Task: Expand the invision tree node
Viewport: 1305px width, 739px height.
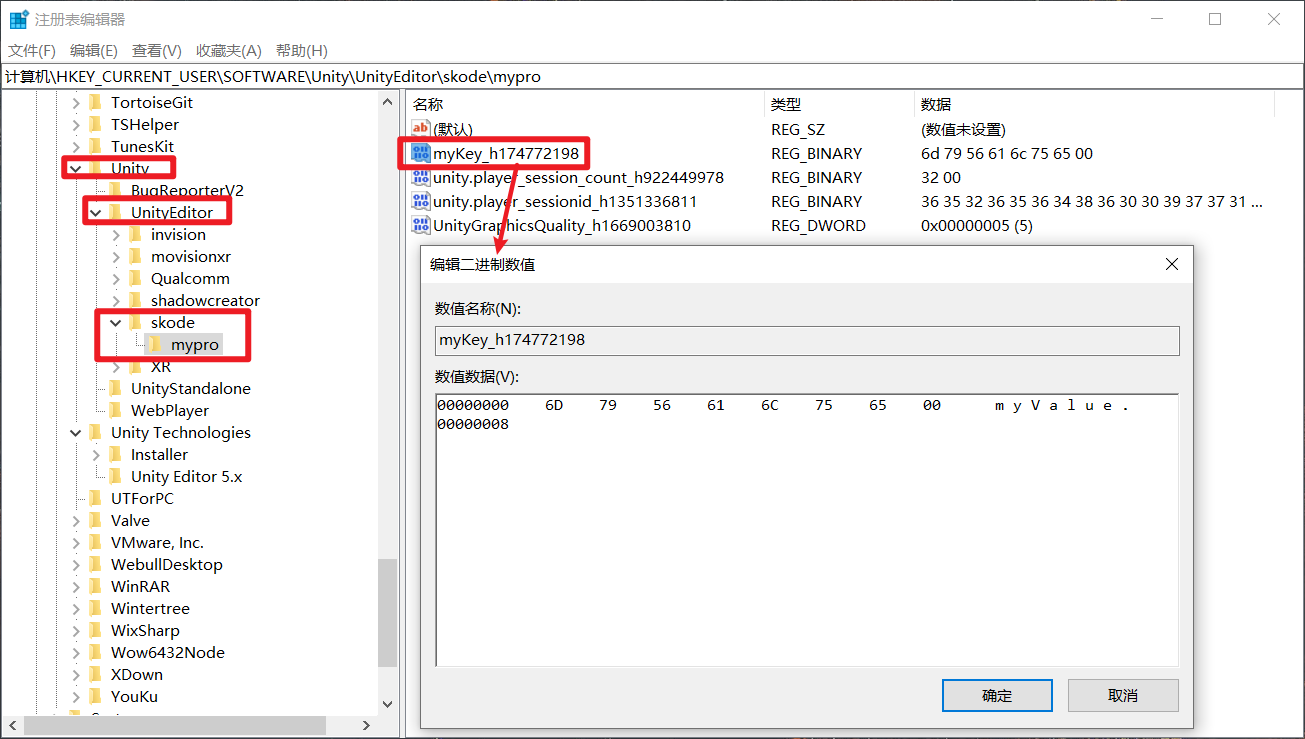Action: click(116, 234)
